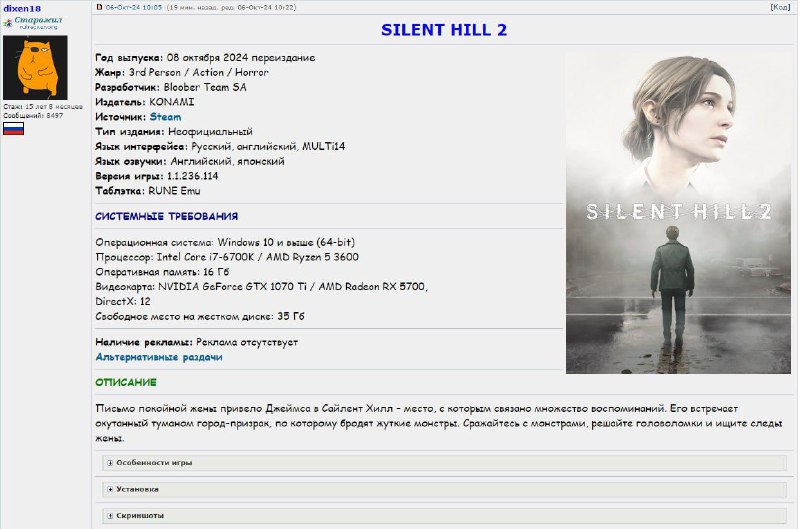The height and width of the screenshot is (529, 800).
Task: Expand the Скриншоты spoiler
Action: 444,516
